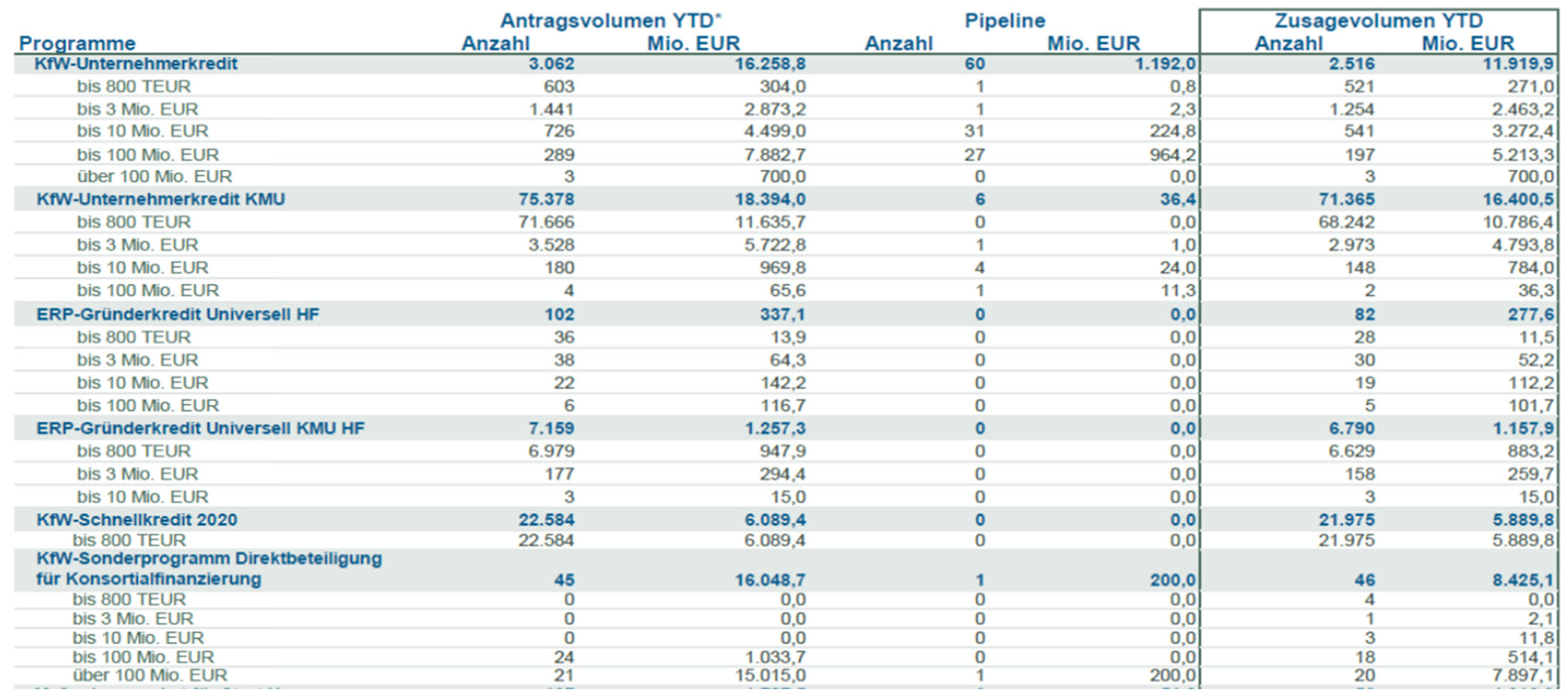Screen dimensions: 1568x700
Task: Select the 'KfW-Unternehmerkredit KMU' row label
Action: [161, 199]
